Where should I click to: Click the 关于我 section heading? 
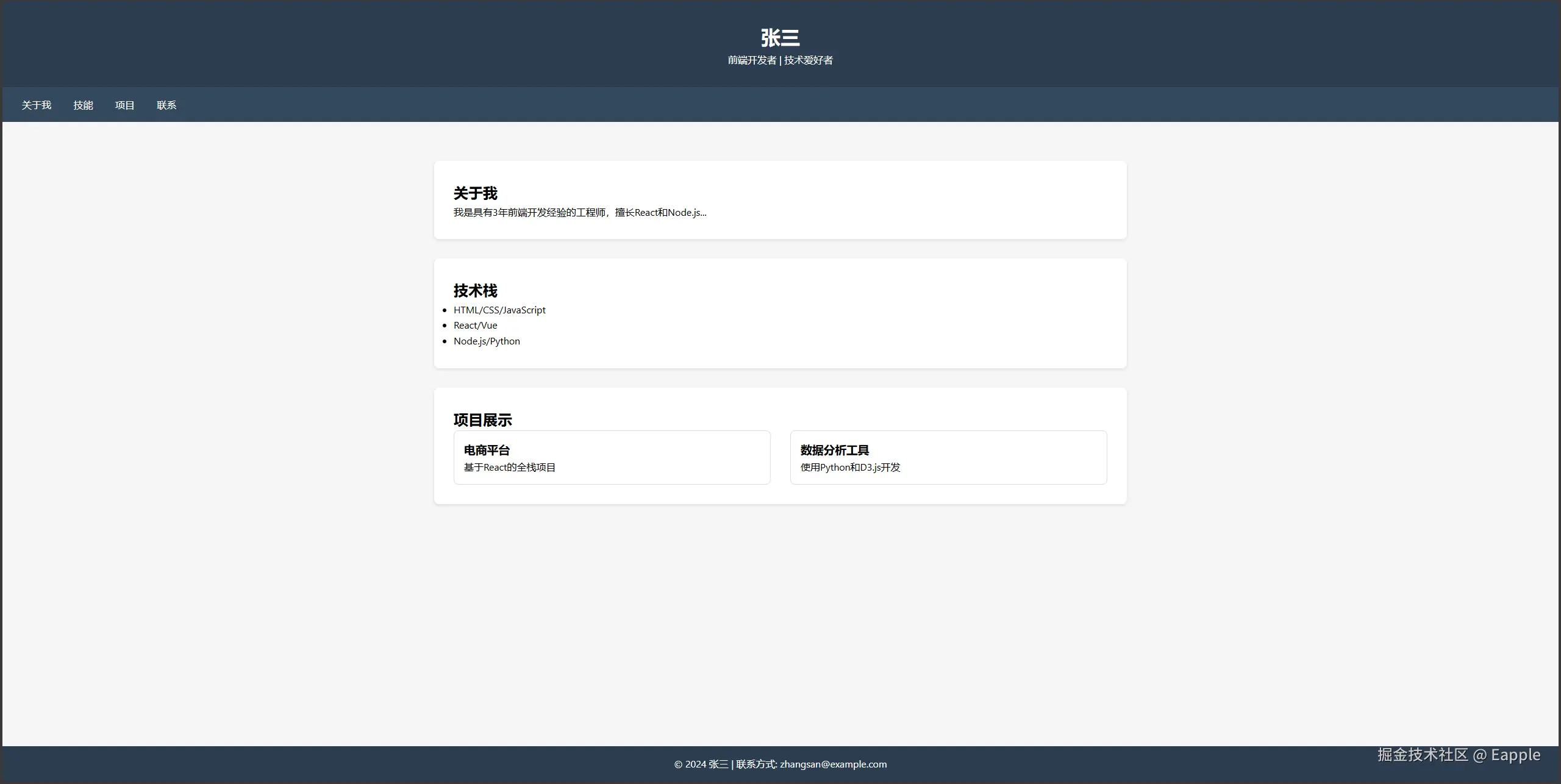pos(475,193)
